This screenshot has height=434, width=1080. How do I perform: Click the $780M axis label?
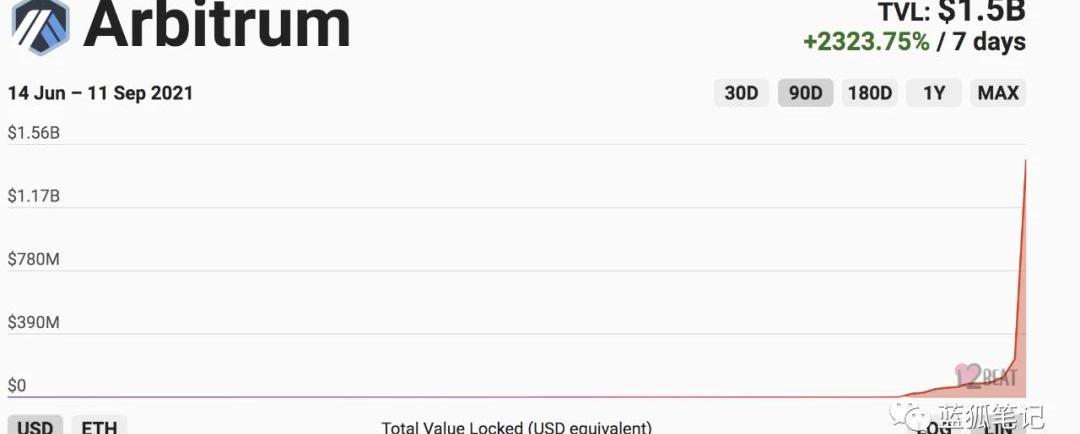click(x=34, y=259)
